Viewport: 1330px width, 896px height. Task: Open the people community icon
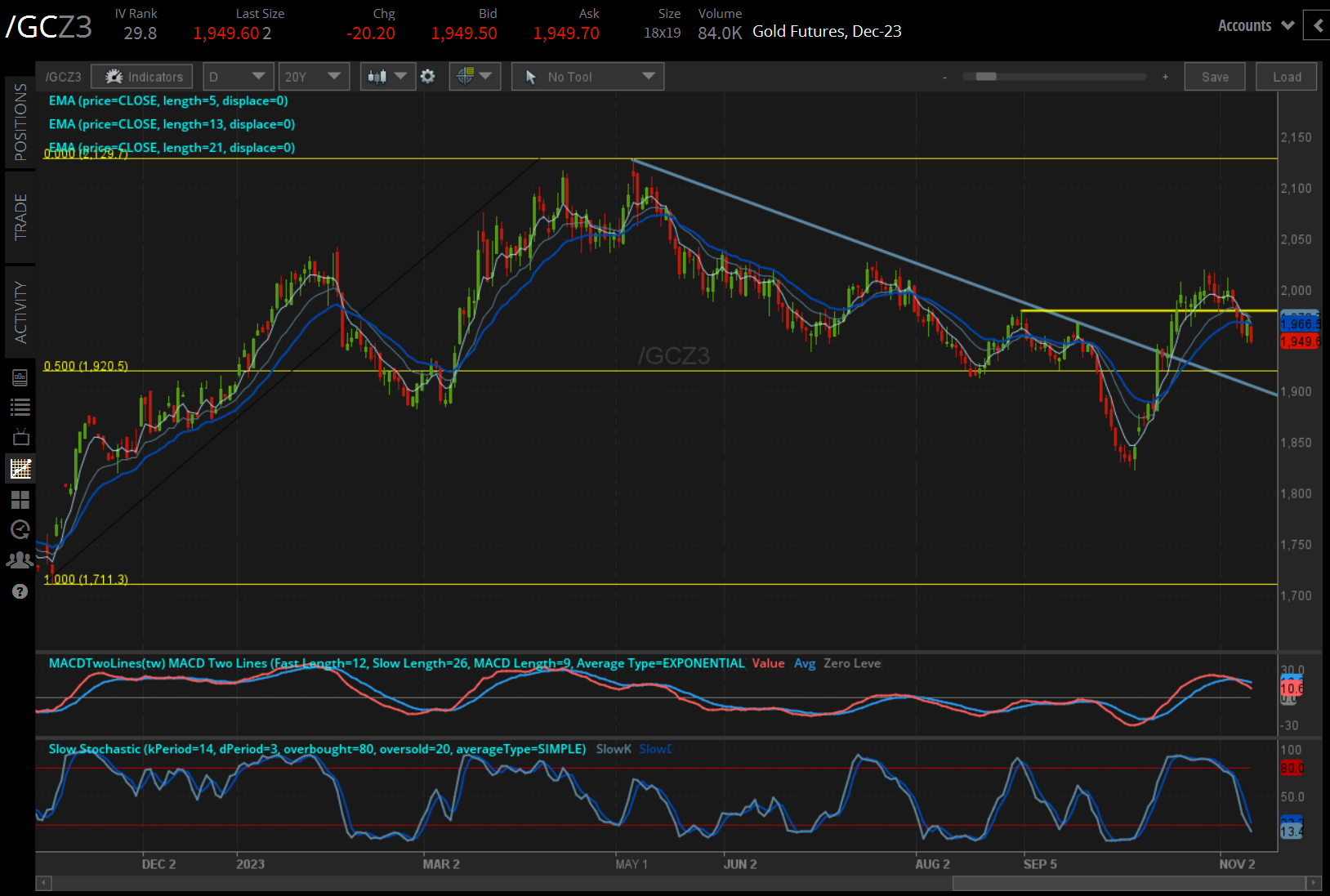pos(20,560)
